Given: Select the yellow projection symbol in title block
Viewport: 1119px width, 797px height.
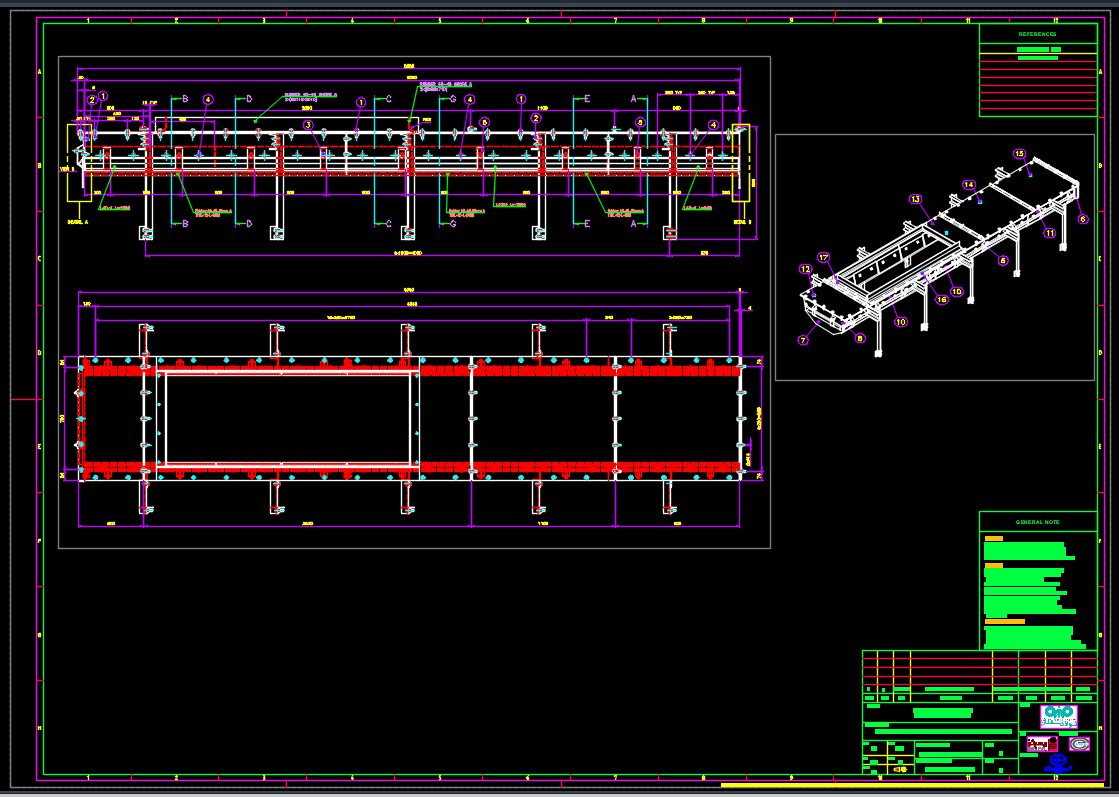Looking at the screenshot, I should coord(899,769).
